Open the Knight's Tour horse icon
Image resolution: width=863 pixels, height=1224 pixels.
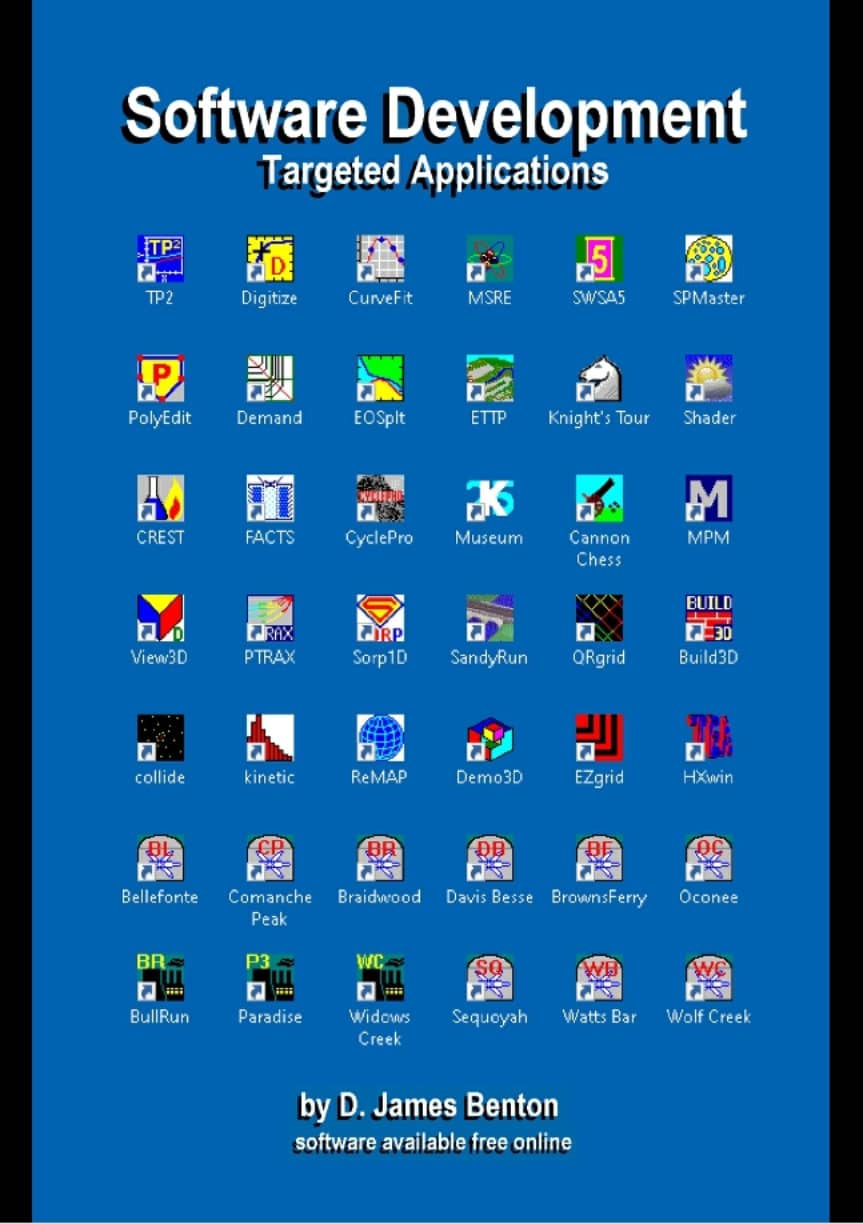pyautogui.click(x=599, y=379)
